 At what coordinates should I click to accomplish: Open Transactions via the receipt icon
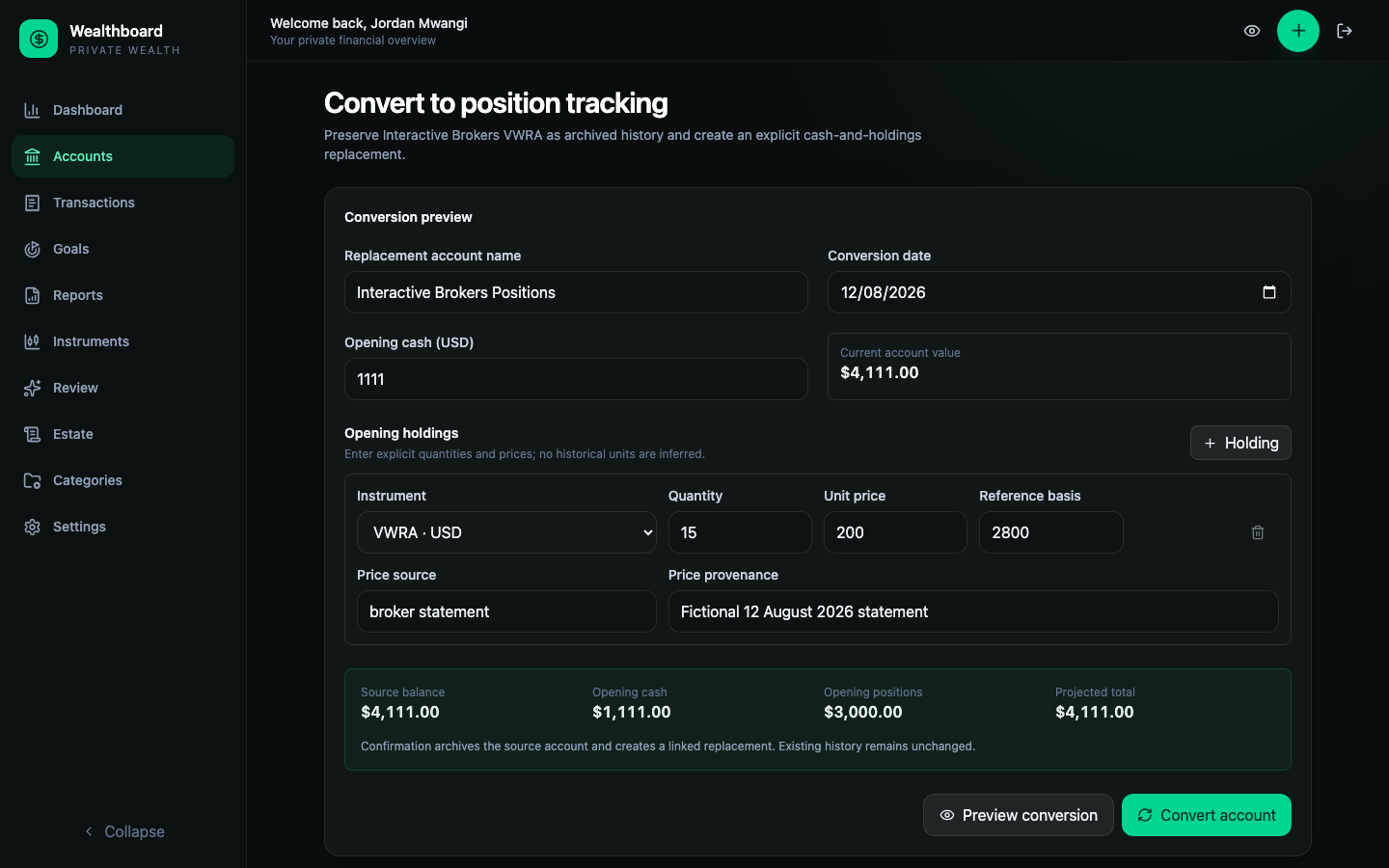point(32,203)
